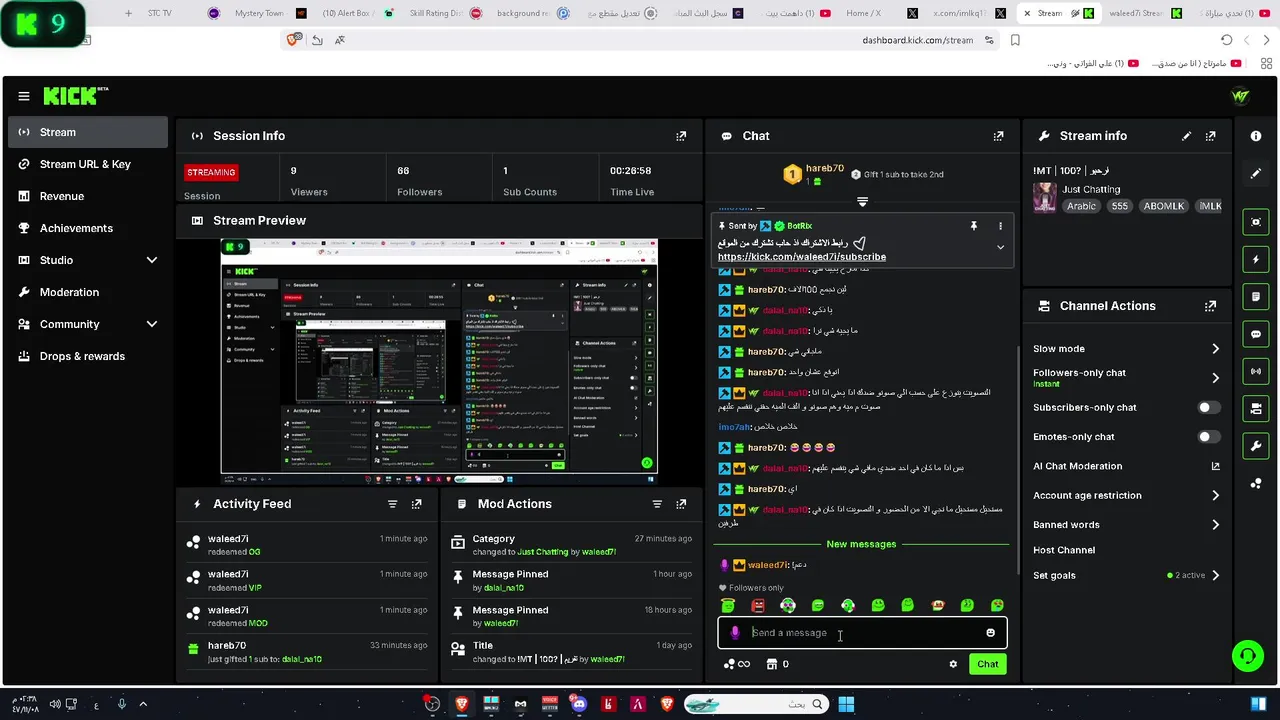Screen dimensions: 1280x720
Task: Open the kick.com/waleed7i/subscribe link
Action: [x=802, y=257]
